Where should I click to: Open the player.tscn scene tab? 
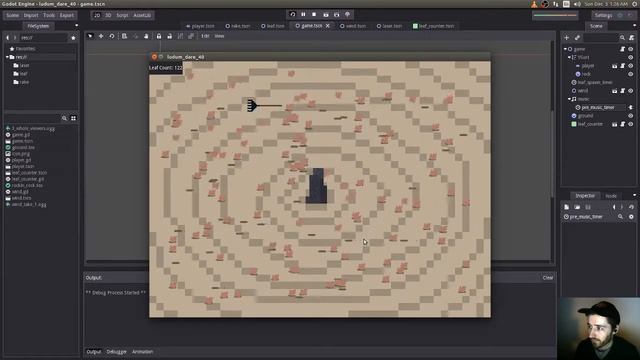200,26
